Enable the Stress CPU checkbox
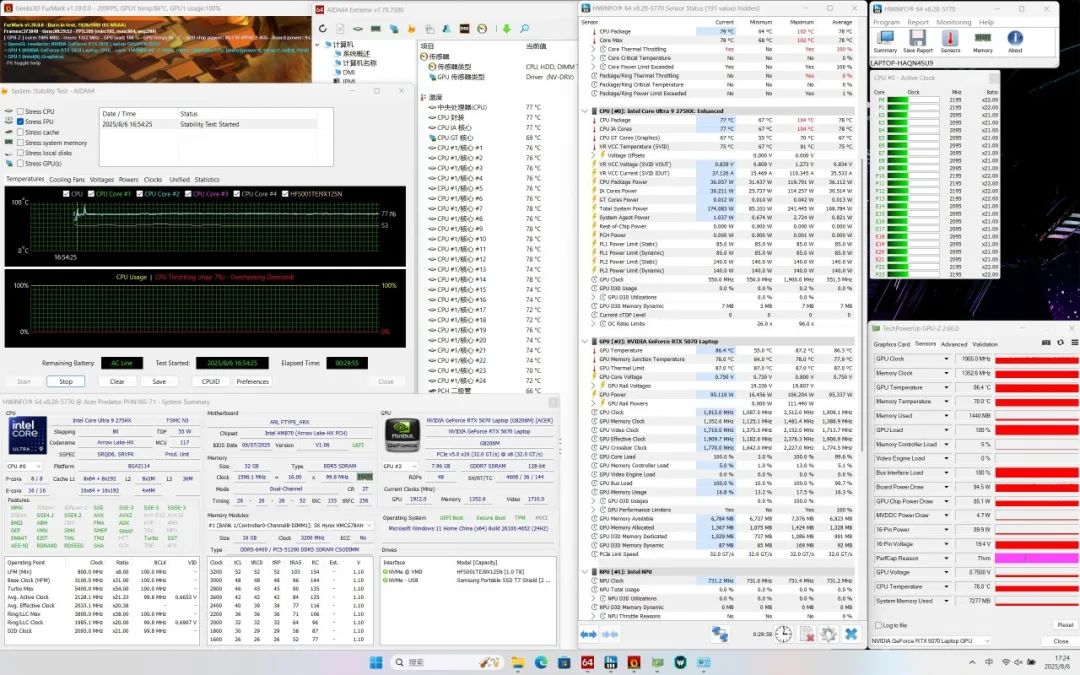The height and width of the screenshot is (675, 1080). point(21,112)
